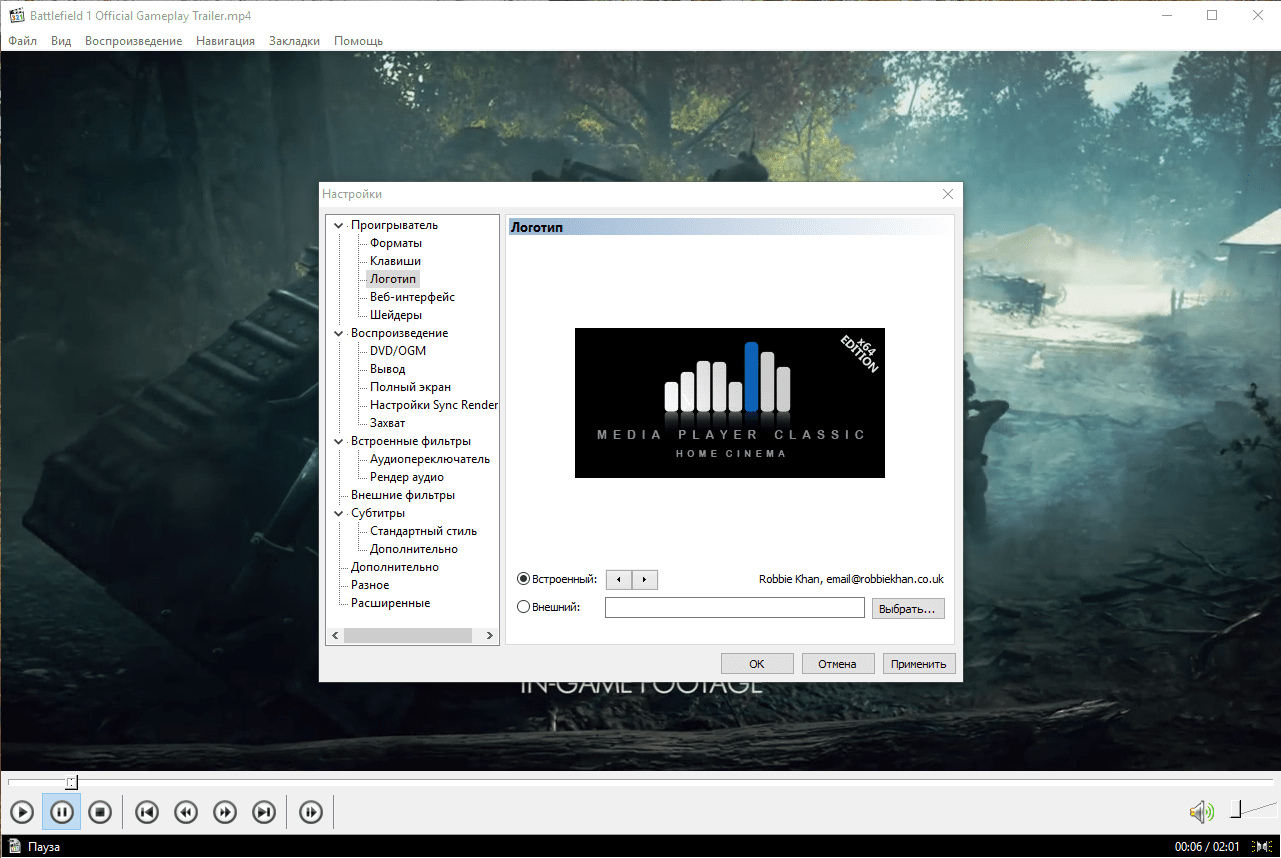
Task: Select Полный экран in the settings tree
Action: coord(410,387)
